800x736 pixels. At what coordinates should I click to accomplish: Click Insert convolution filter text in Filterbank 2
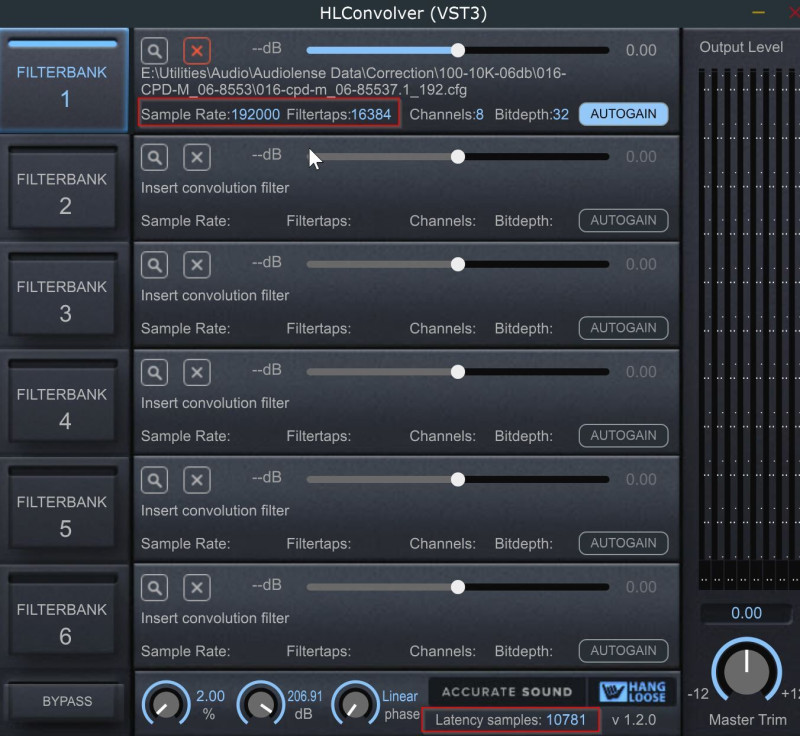pyautogui.click(x=215, y=188)
